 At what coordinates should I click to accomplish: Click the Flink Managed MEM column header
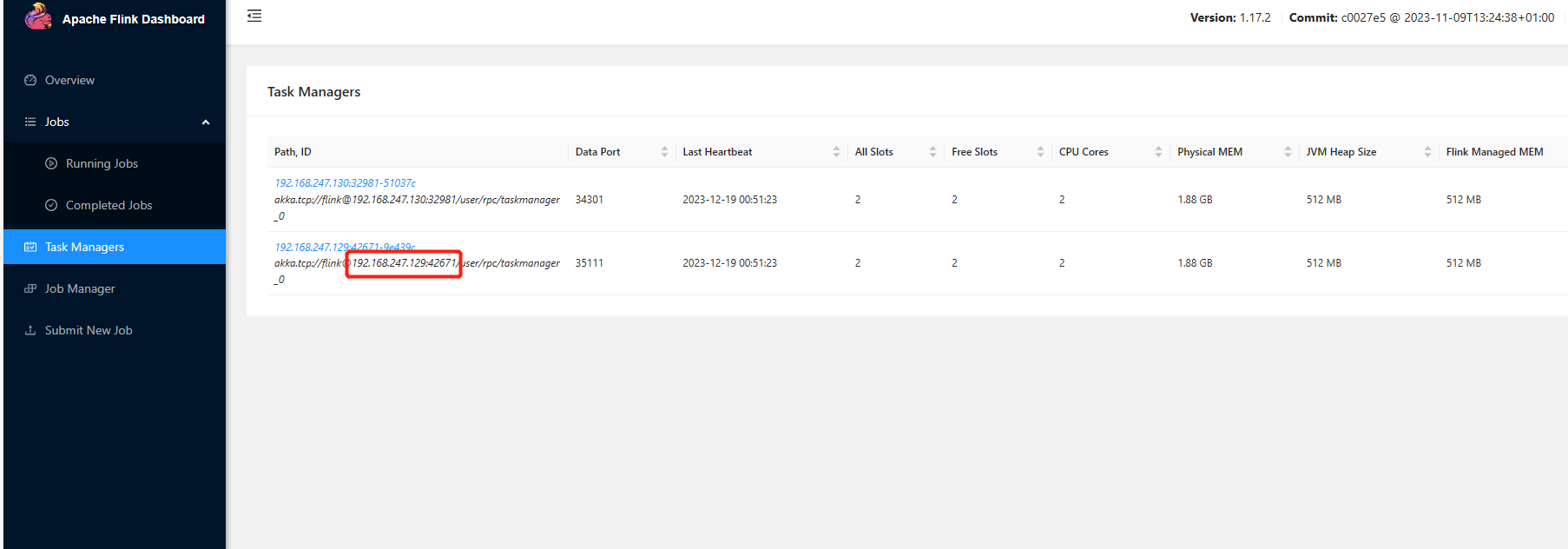1494,152
